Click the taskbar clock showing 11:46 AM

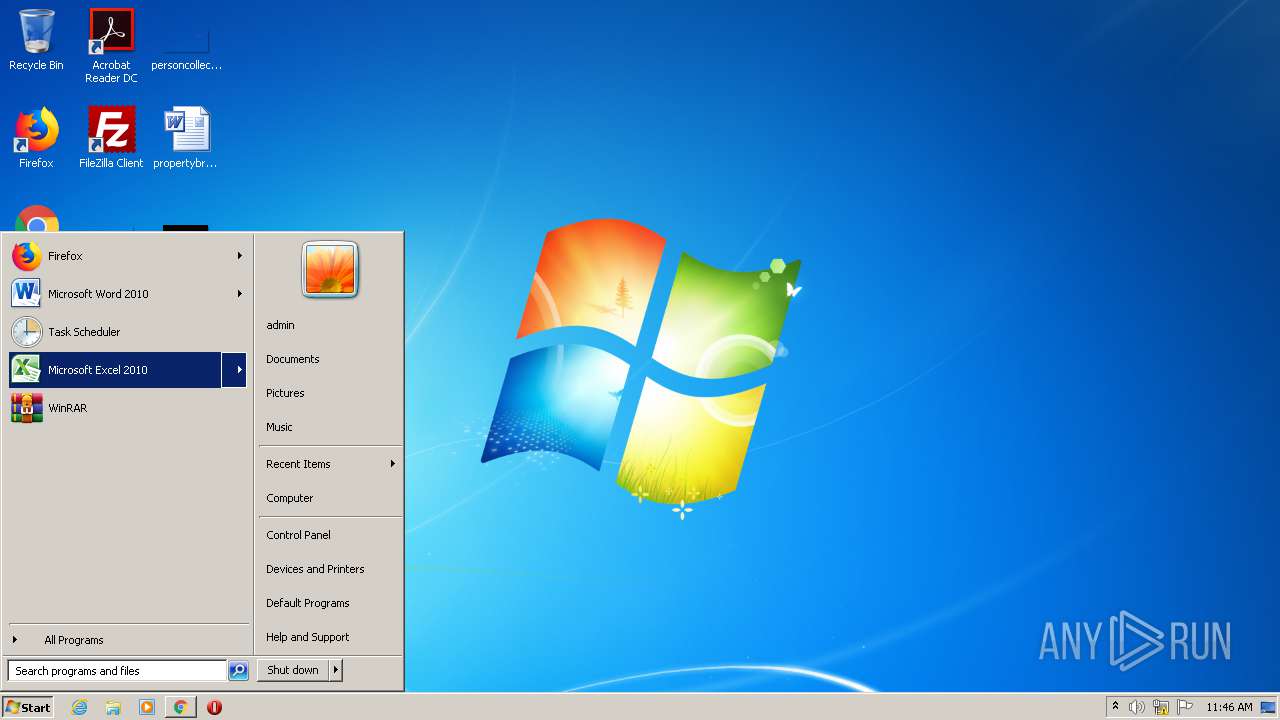pyautogui.click(x=1229, y=707)
